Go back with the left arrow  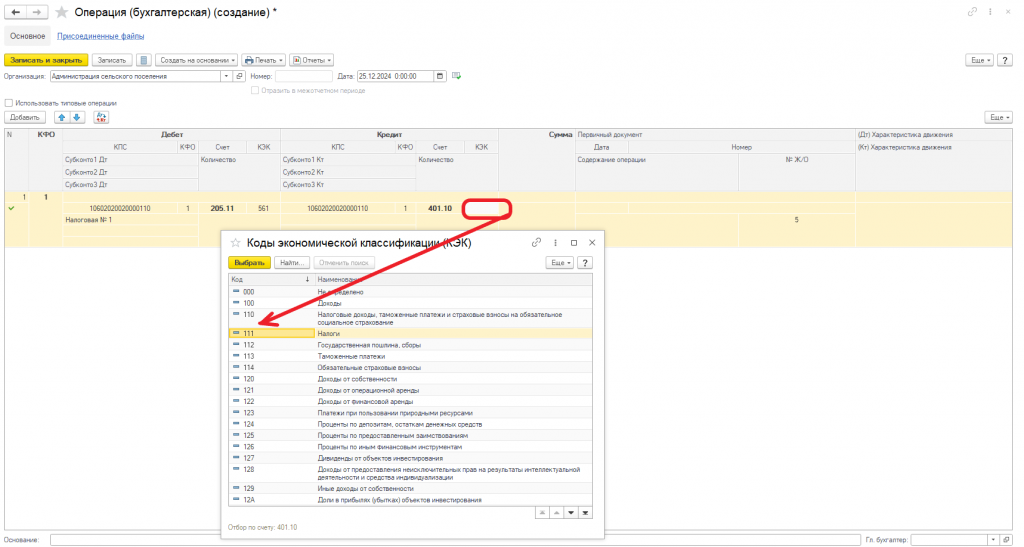pos(16,12)
